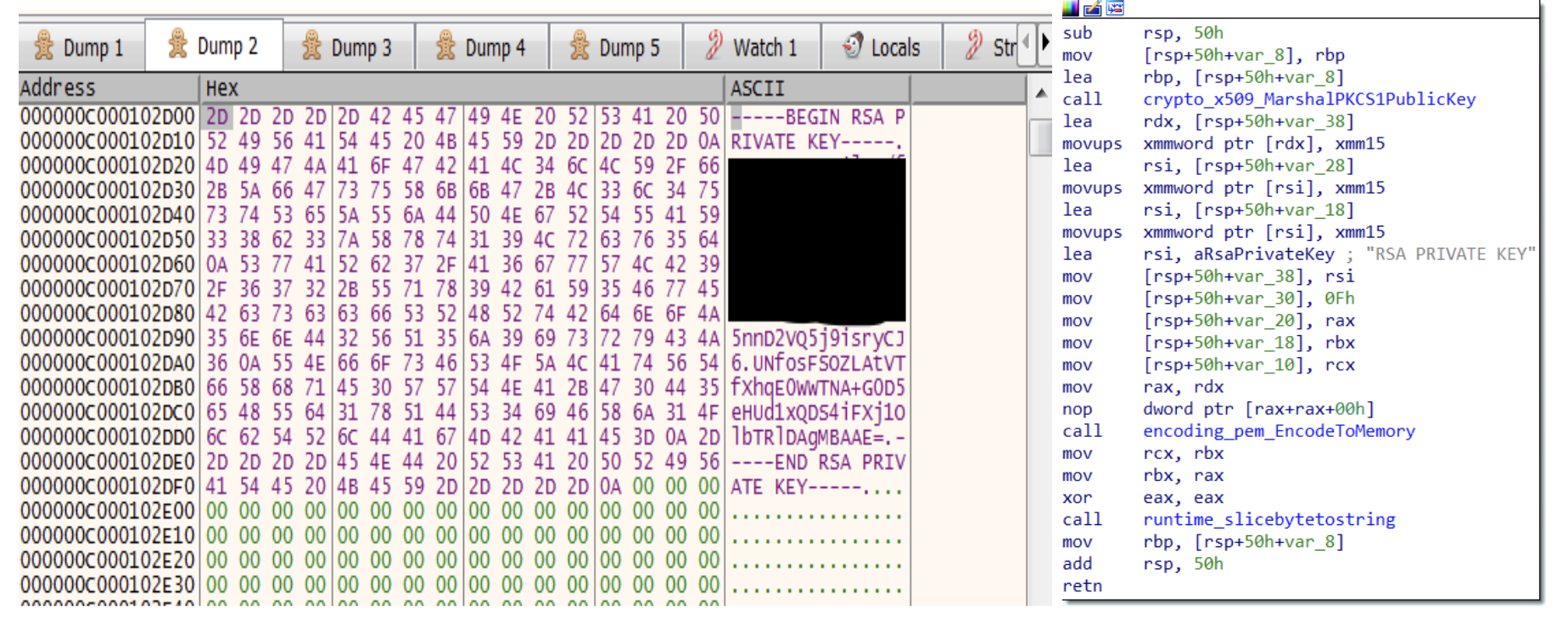Show the Watch 1 tab

[752, 47]
